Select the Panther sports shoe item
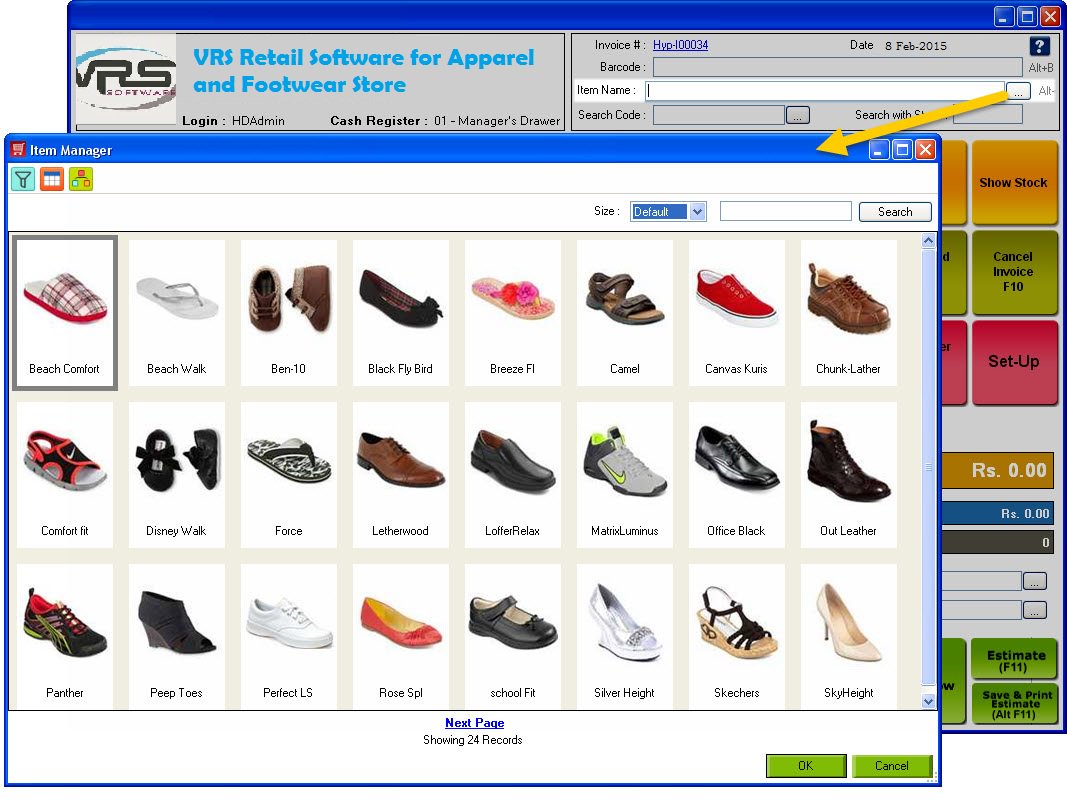The image size is (1067, 802). 65,637
